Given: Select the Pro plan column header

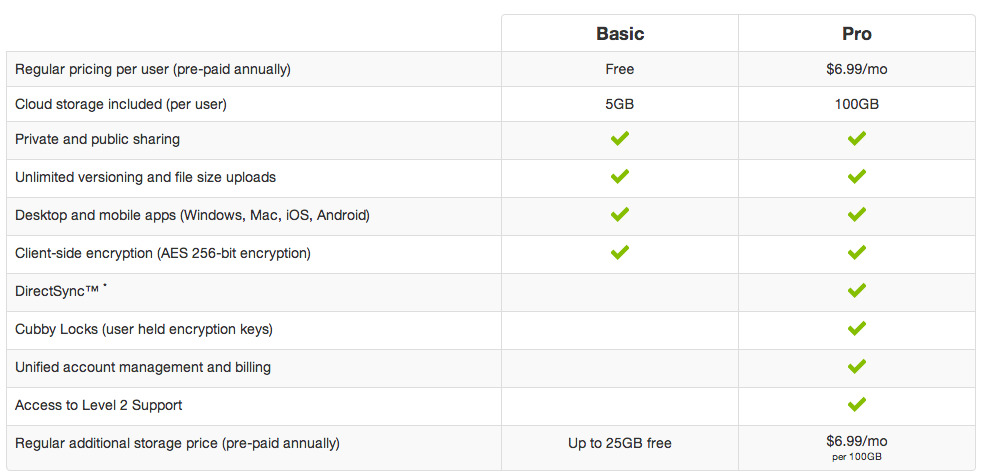Looking at the screenshot, I should 856,34.
